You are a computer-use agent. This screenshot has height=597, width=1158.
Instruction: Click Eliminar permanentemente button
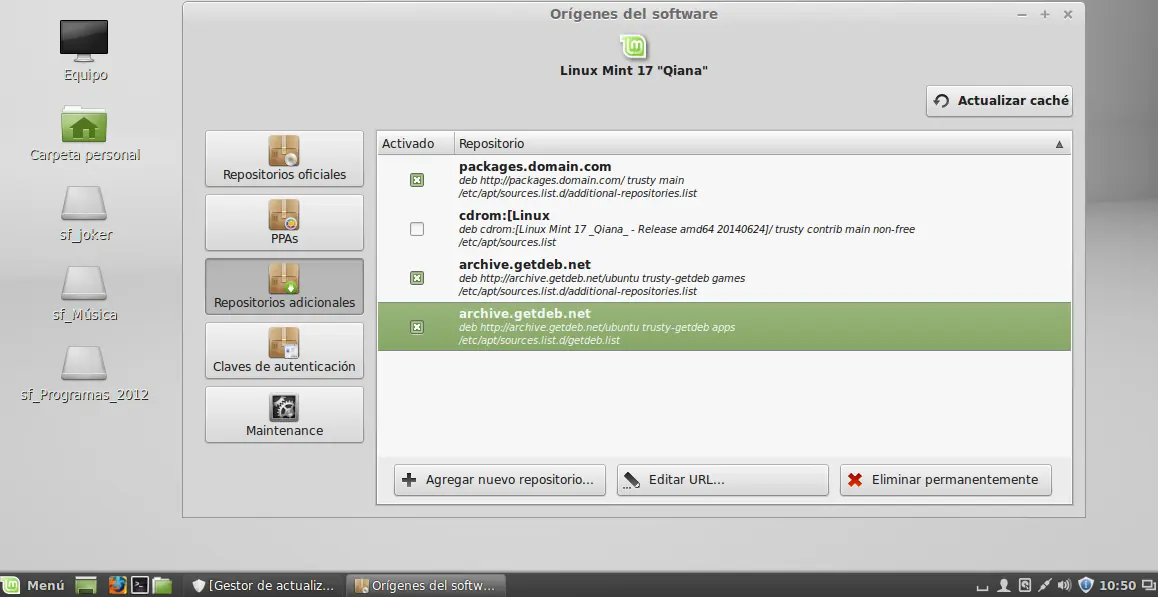(945, 480)
